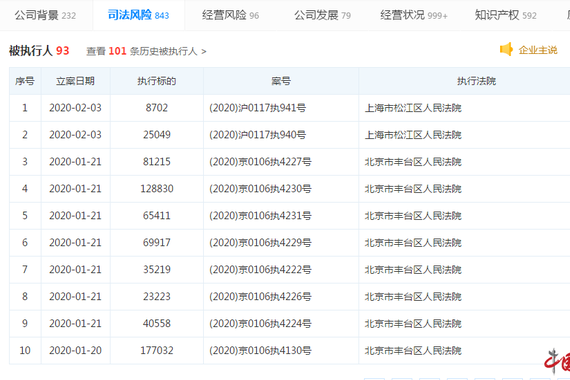Screen dimensions: 570x380
Task: Click the row number 7 cell
Action: tap(25, 269)
